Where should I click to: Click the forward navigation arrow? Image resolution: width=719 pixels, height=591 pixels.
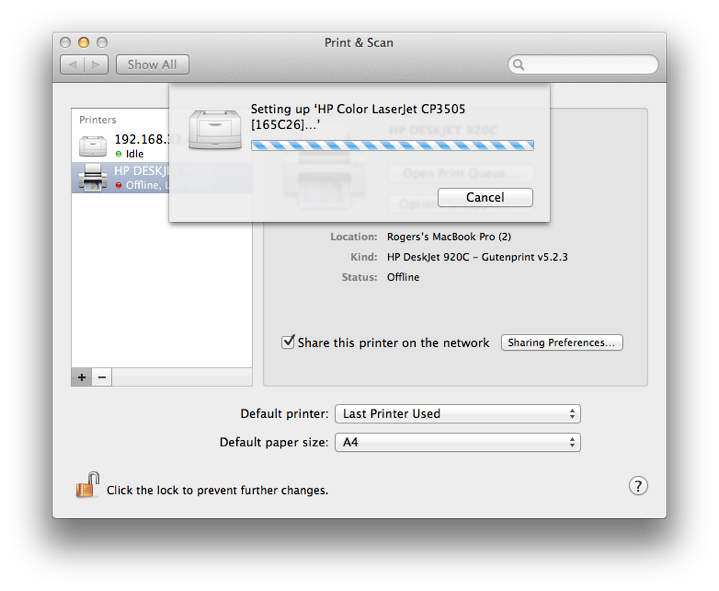click(x=96, y=65)
